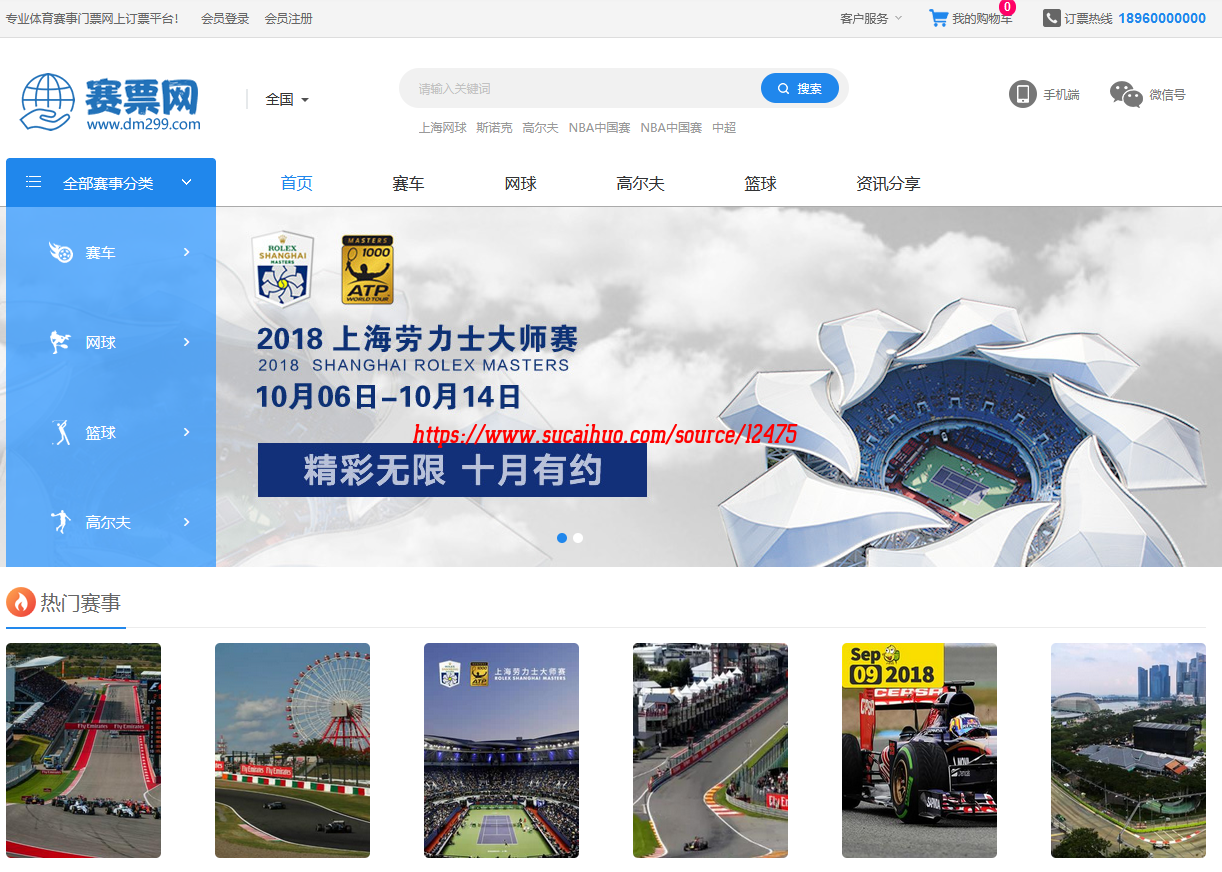
Task: Open the Ferris wheel circuit thumbnail
Action: tap(292, 750)
